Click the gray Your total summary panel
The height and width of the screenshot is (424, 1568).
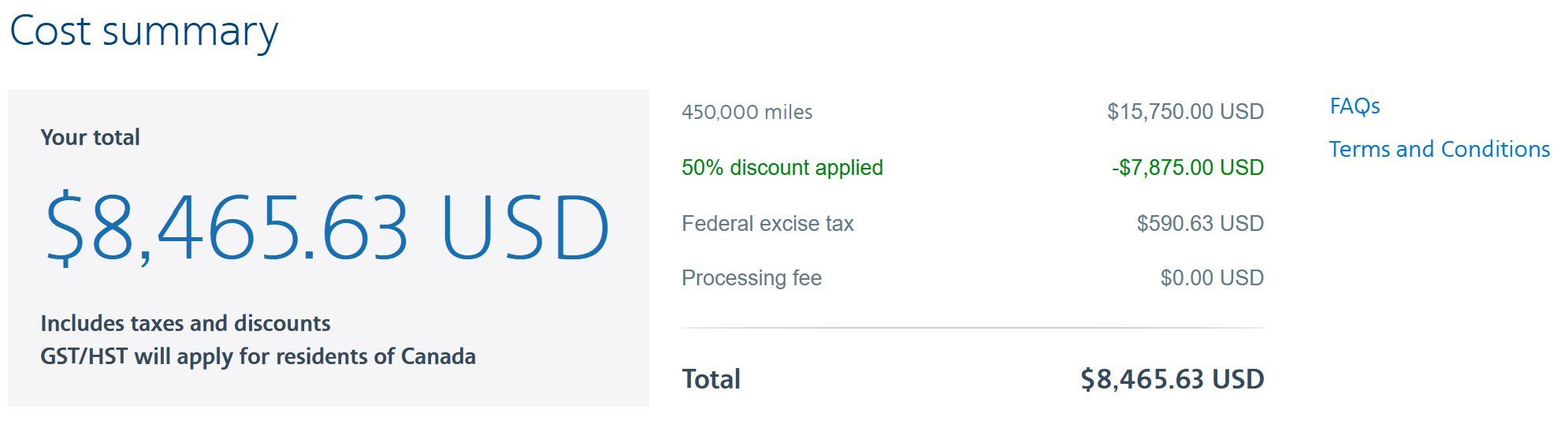click(329, 248)
